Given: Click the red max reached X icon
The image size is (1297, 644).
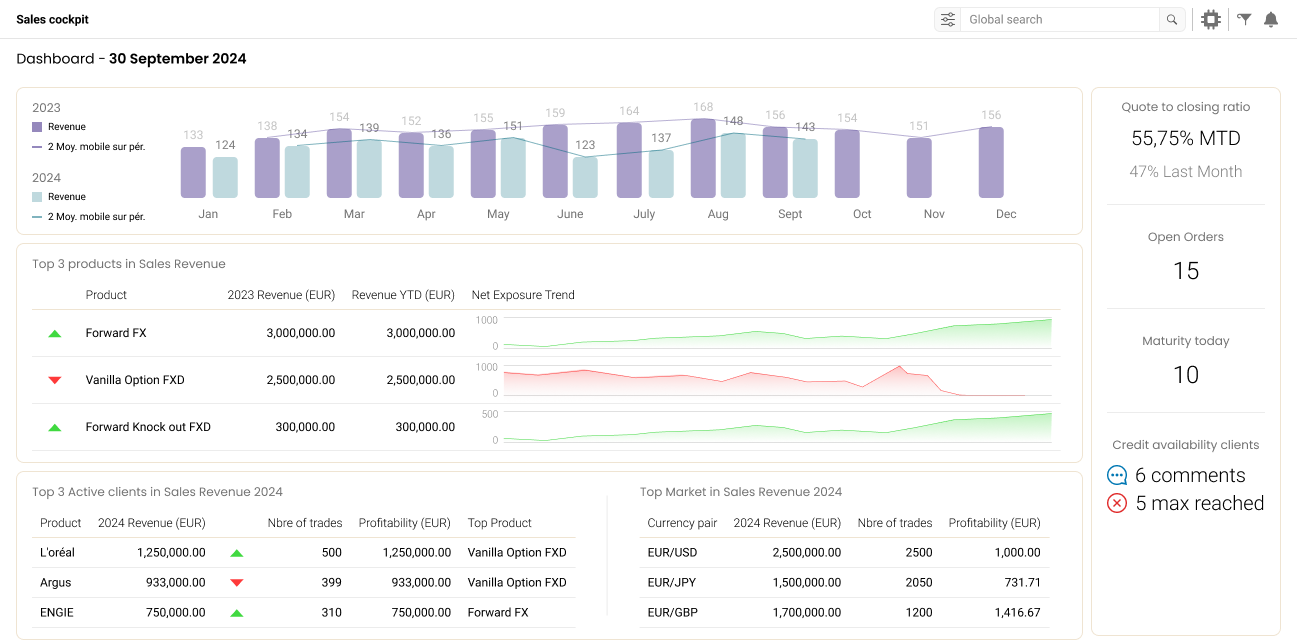Looking at the screenshot, I should [x=1117, y=503].
